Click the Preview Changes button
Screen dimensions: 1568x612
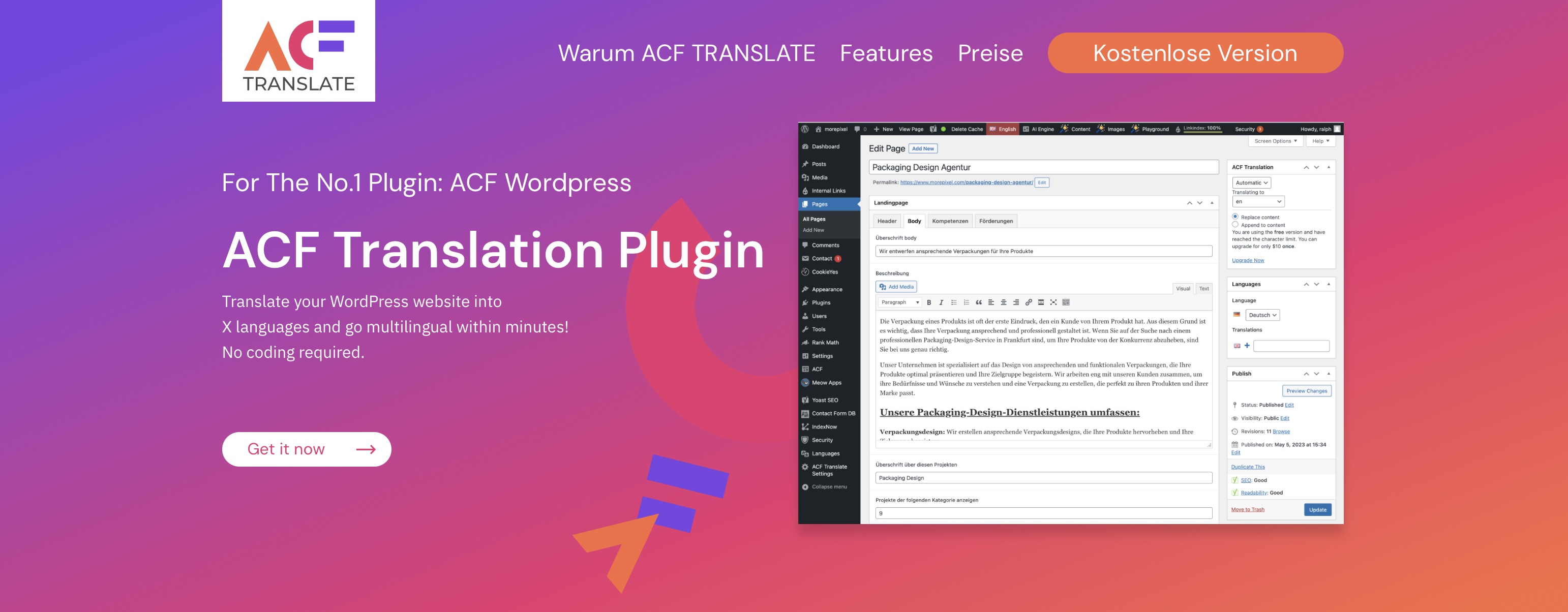coord(1306,390)
